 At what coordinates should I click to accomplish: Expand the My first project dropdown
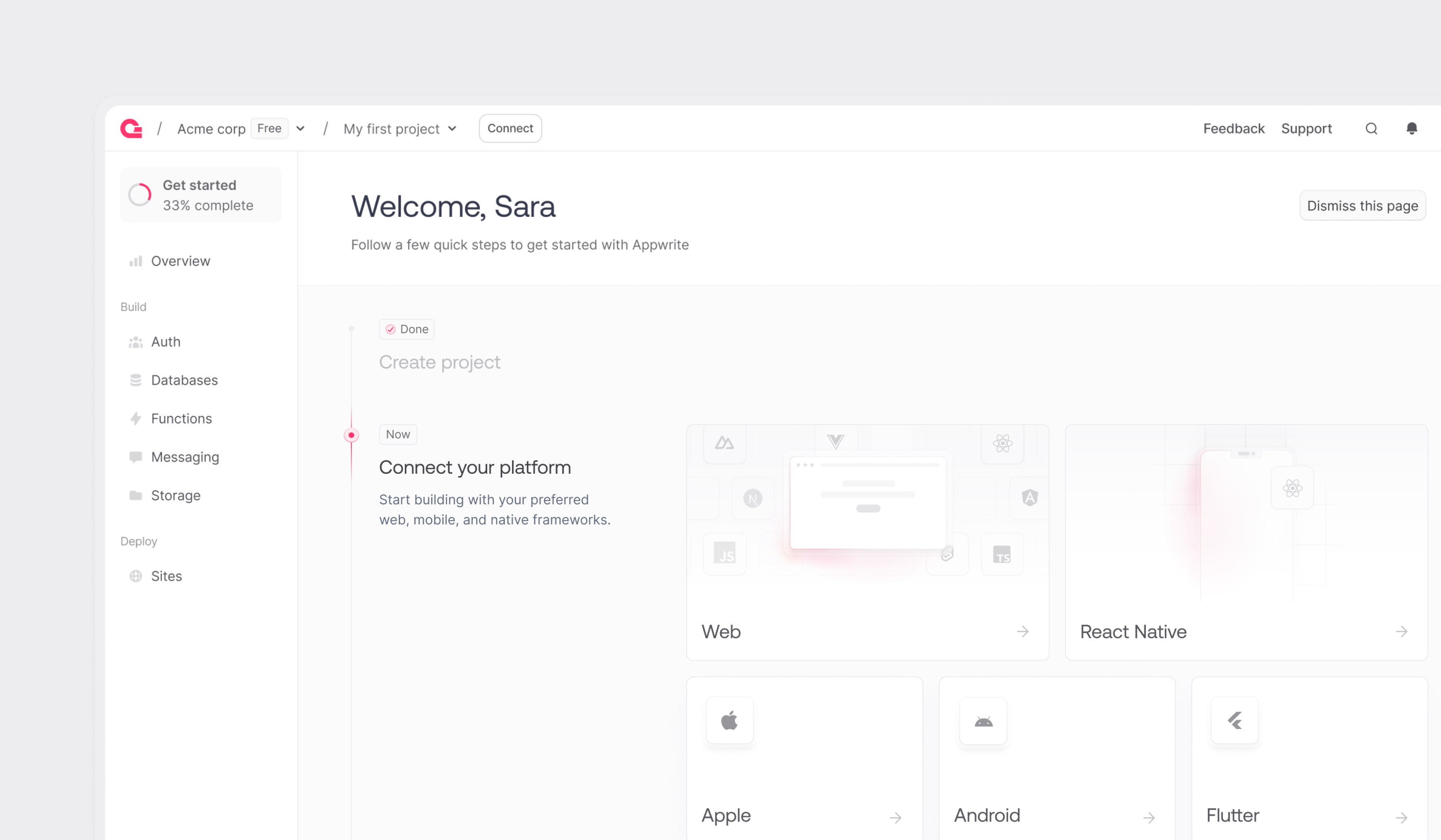coord(452,129)
